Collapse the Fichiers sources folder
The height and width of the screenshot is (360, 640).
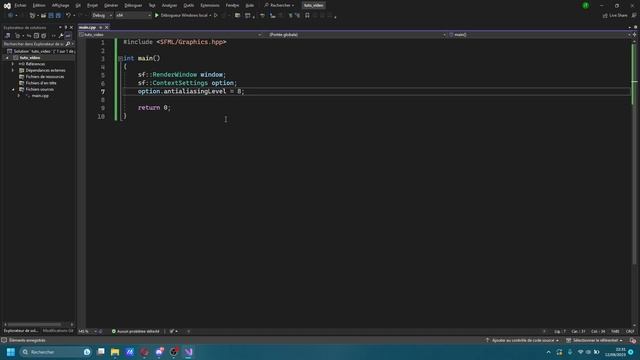coord(13,89)
